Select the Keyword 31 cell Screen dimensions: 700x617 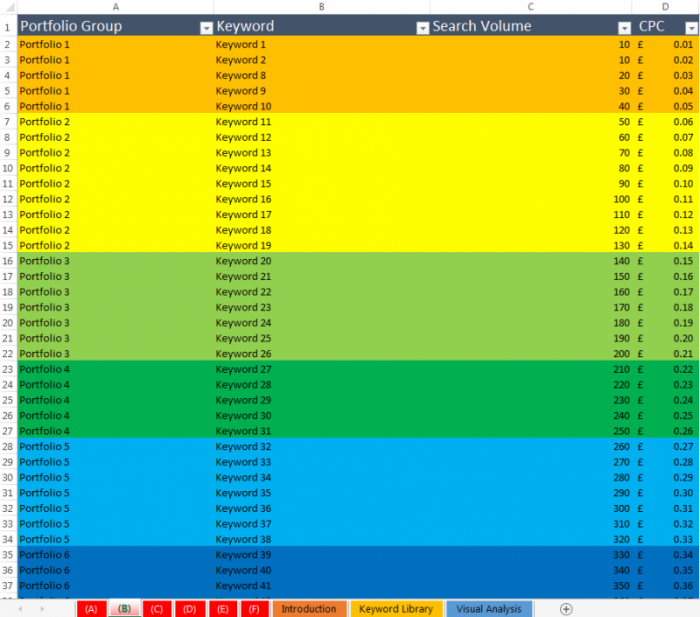pyautogui.click(x=321, y=431)
